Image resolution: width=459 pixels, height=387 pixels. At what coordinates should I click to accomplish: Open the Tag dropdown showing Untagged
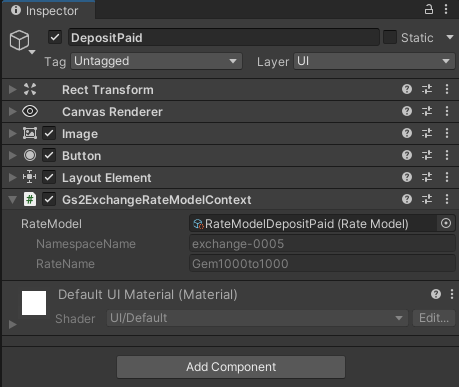[156, 61]
